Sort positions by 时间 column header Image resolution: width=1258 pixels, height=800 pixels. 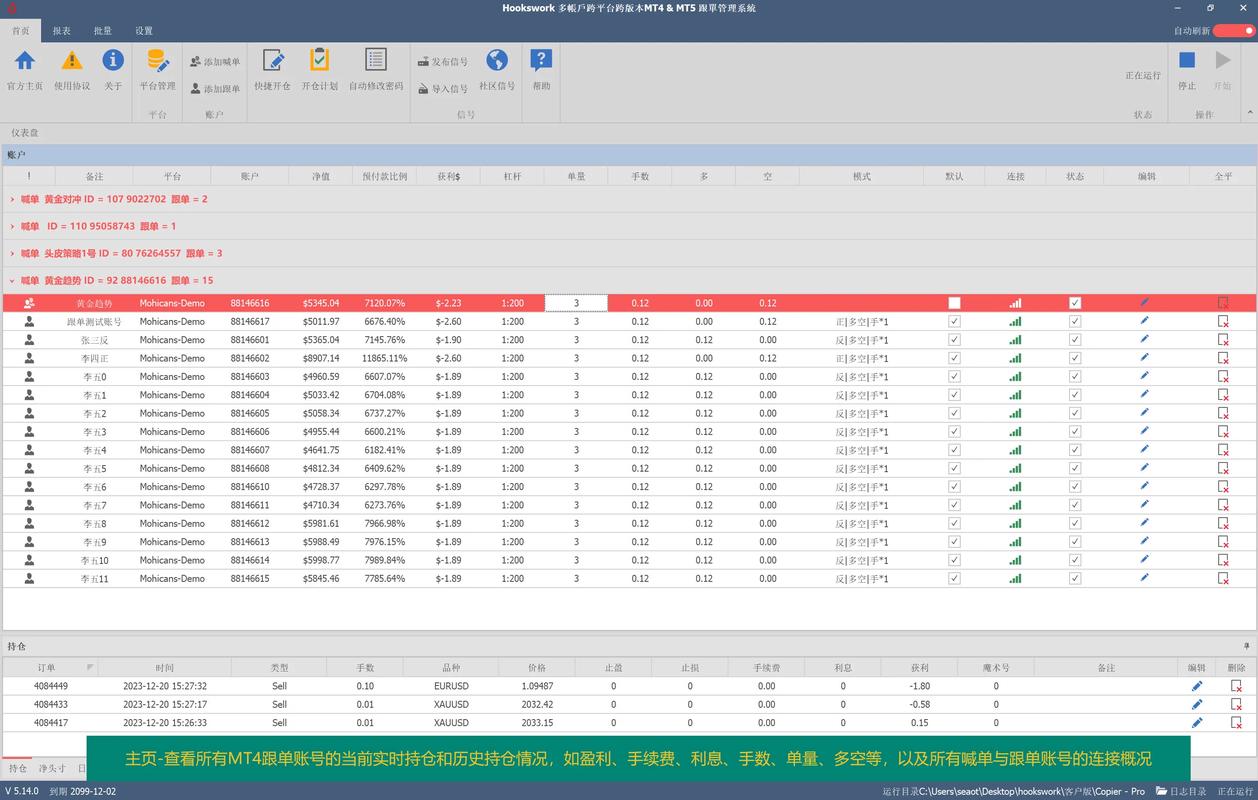[164, 667]
